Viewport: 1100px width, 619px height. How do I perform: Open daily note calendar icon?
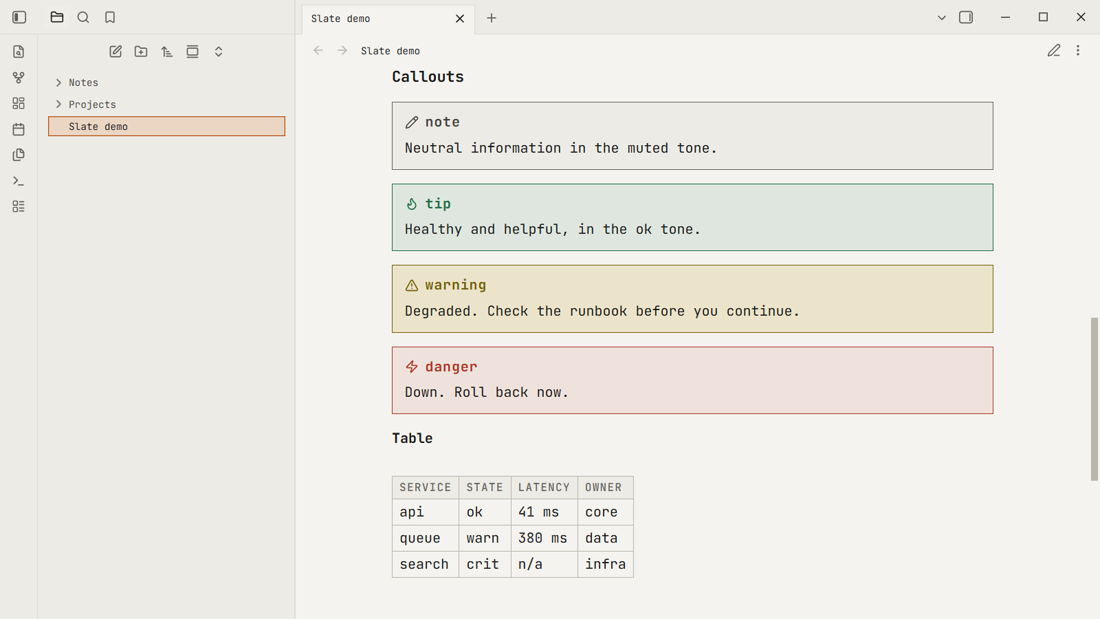click(19, 129)
